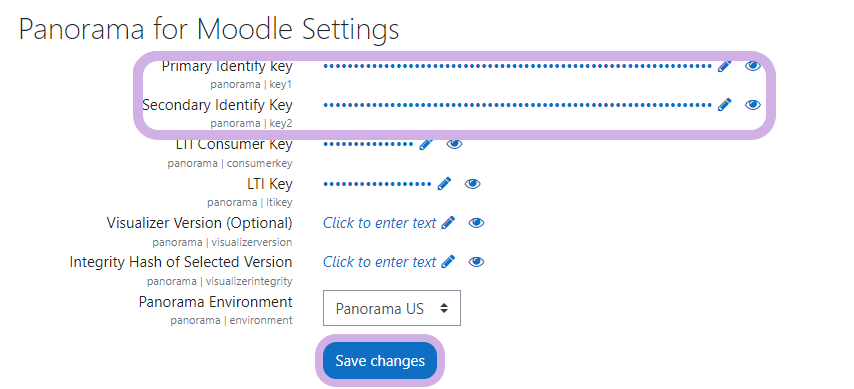Click to enter text for Visualizer Version
The height and width of the screenshot is (389, 854).
pyautogui.click(x=380, y=223)
